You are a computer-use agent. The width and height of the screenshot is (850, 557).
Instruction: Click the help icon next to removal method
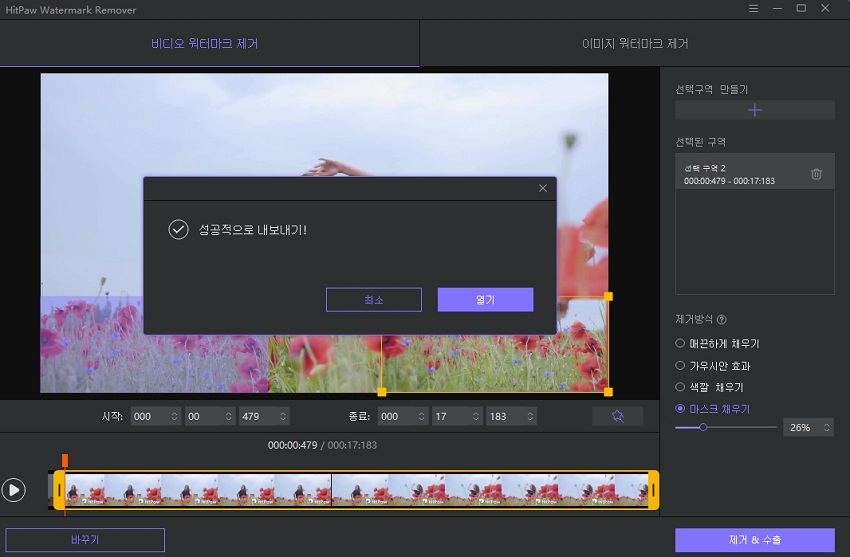click(722, 320)
